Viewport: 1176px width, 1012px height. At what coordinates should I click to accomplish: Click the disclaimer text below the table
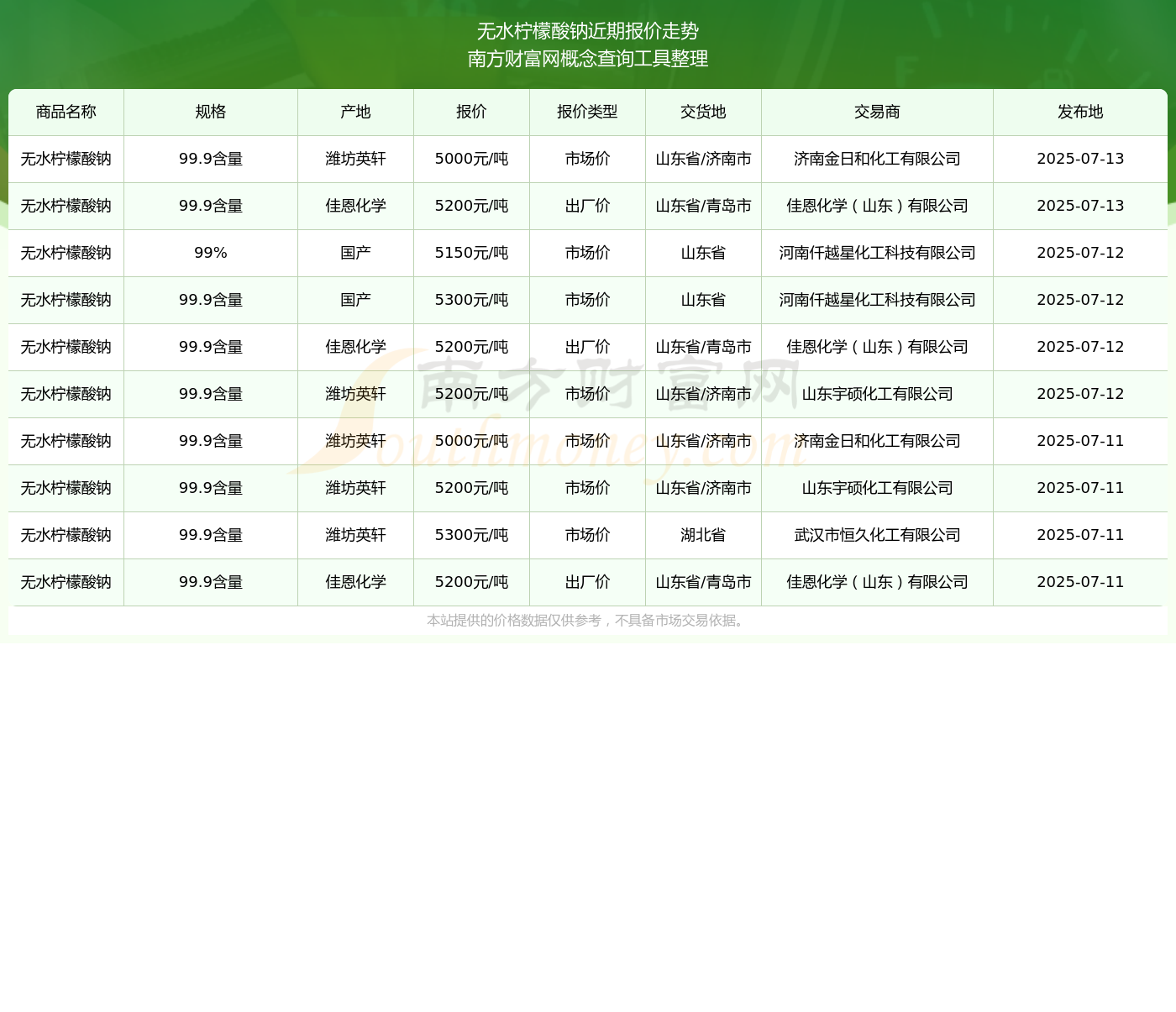point(588,621)
